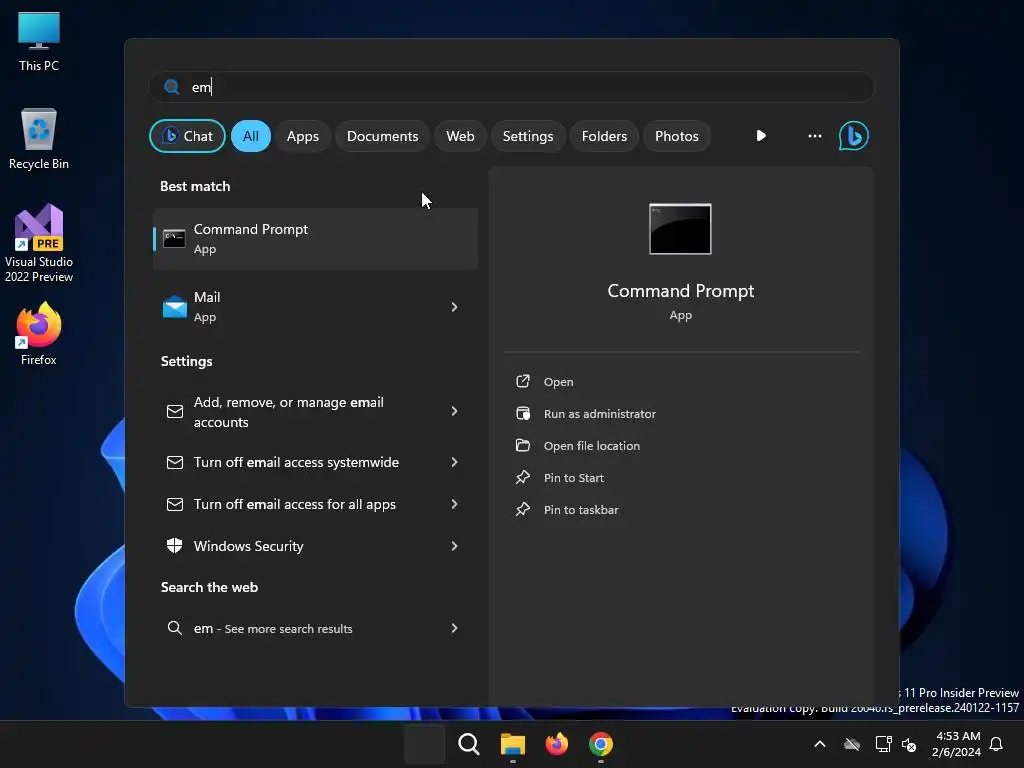Filter results by Settings
1024x768 pixels.
coord(528,136)
